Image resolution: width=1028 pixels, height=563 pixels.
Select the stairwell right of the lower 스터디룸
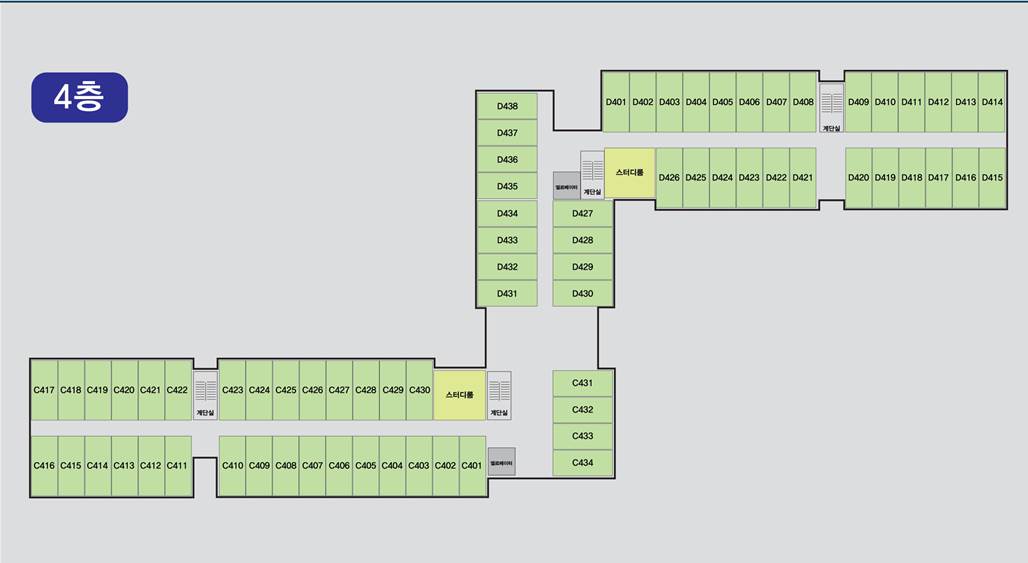tap(499, 395)
